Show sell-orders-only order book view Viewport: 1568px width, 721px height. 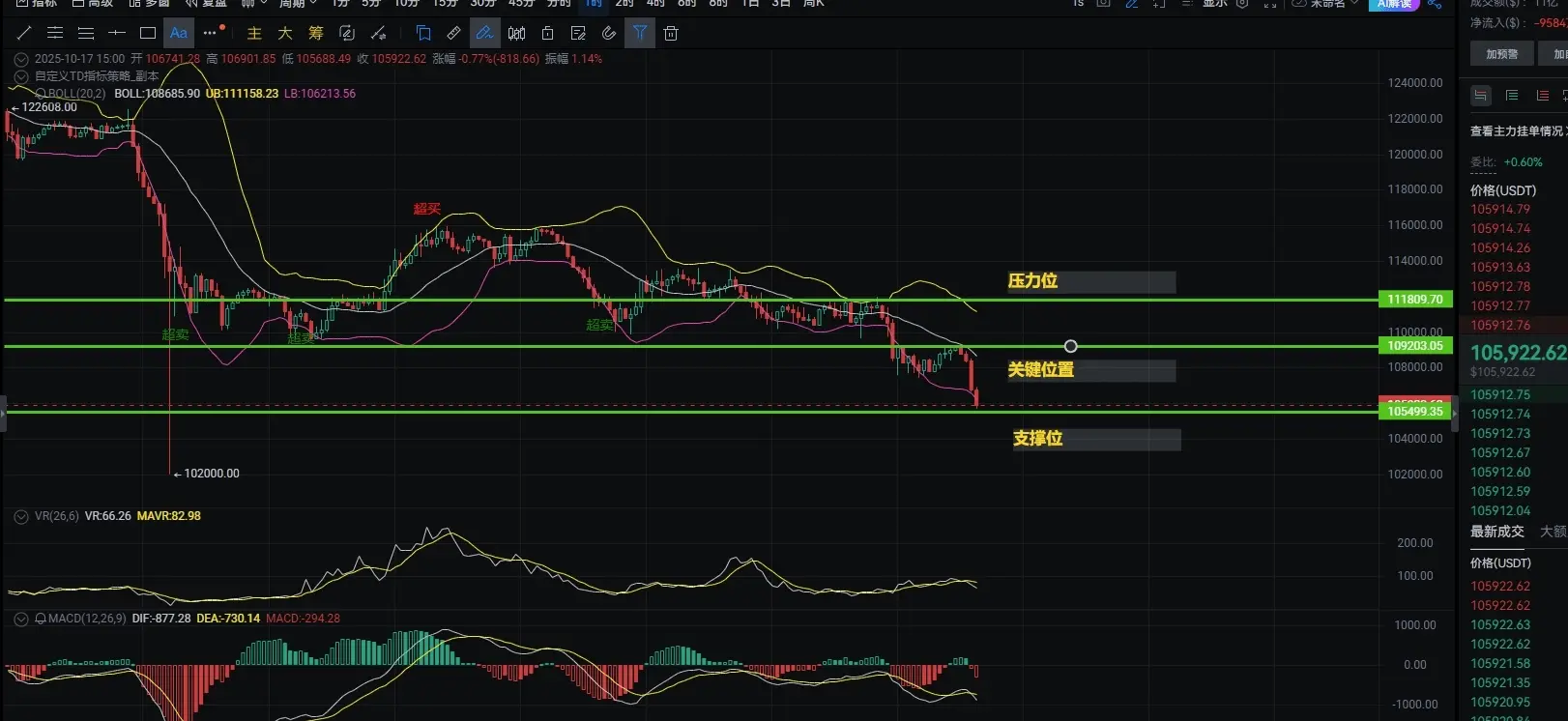[x=1543, y=95]
